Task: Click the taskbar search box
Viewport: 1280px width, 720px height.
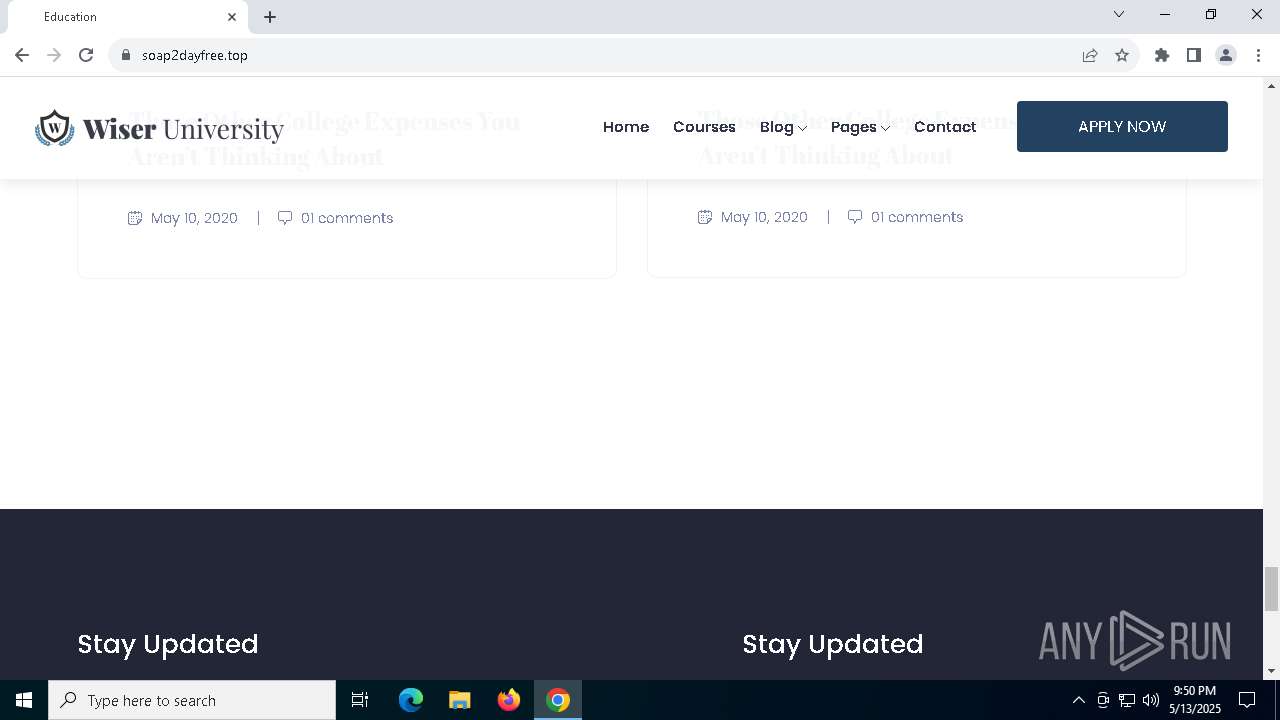Action: click(192, 700)
